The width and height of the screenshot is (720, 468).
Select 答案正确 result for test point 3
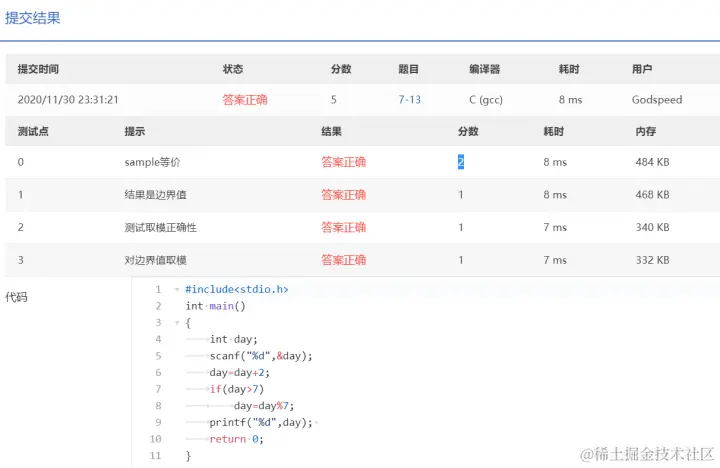[x=343, y=260]
